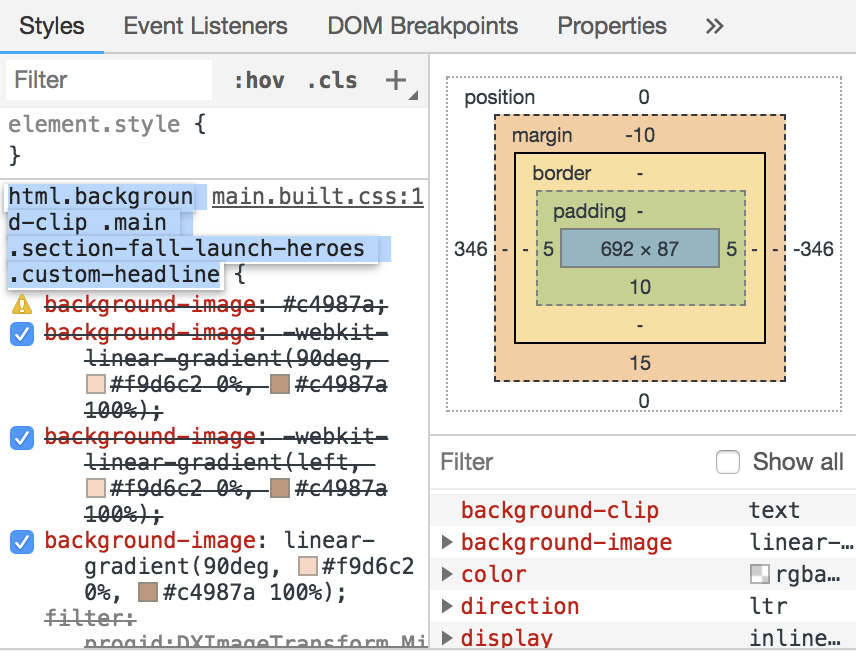This screenshot has height=652, width=856.
Task: Toggle the .cls classes button
Action: click(332, 80)
